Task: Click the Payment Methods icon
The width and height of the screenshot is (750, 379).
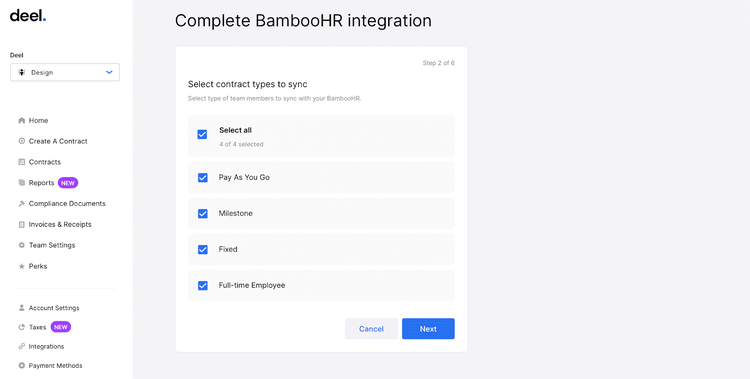Action: click(x=22, y=366)
